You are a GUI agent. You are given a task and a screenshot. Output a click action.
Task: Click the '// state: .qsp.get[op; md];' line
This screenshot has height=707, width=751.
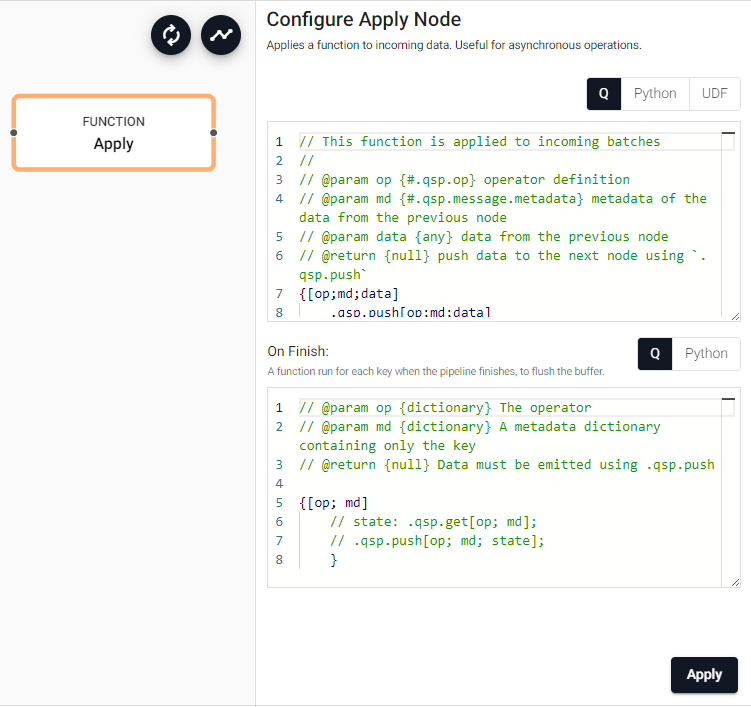pos(433,522)
